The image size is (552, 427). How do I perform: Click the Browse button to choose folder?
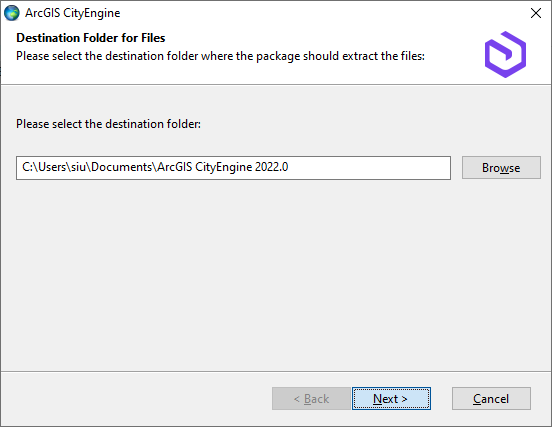[x=501, y=168]
